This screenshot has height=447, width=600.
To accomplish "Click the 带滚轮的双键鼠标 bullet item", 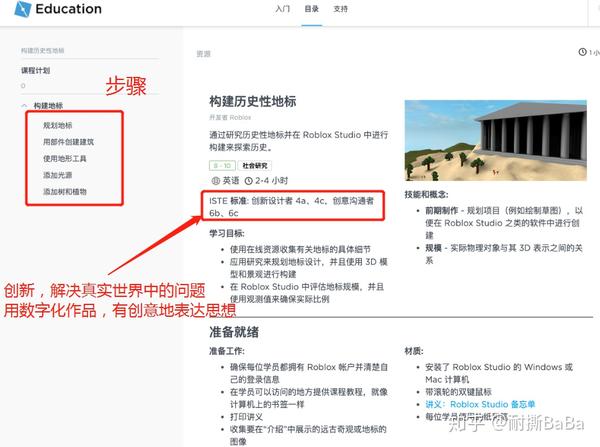I will [x=458, y=392].
